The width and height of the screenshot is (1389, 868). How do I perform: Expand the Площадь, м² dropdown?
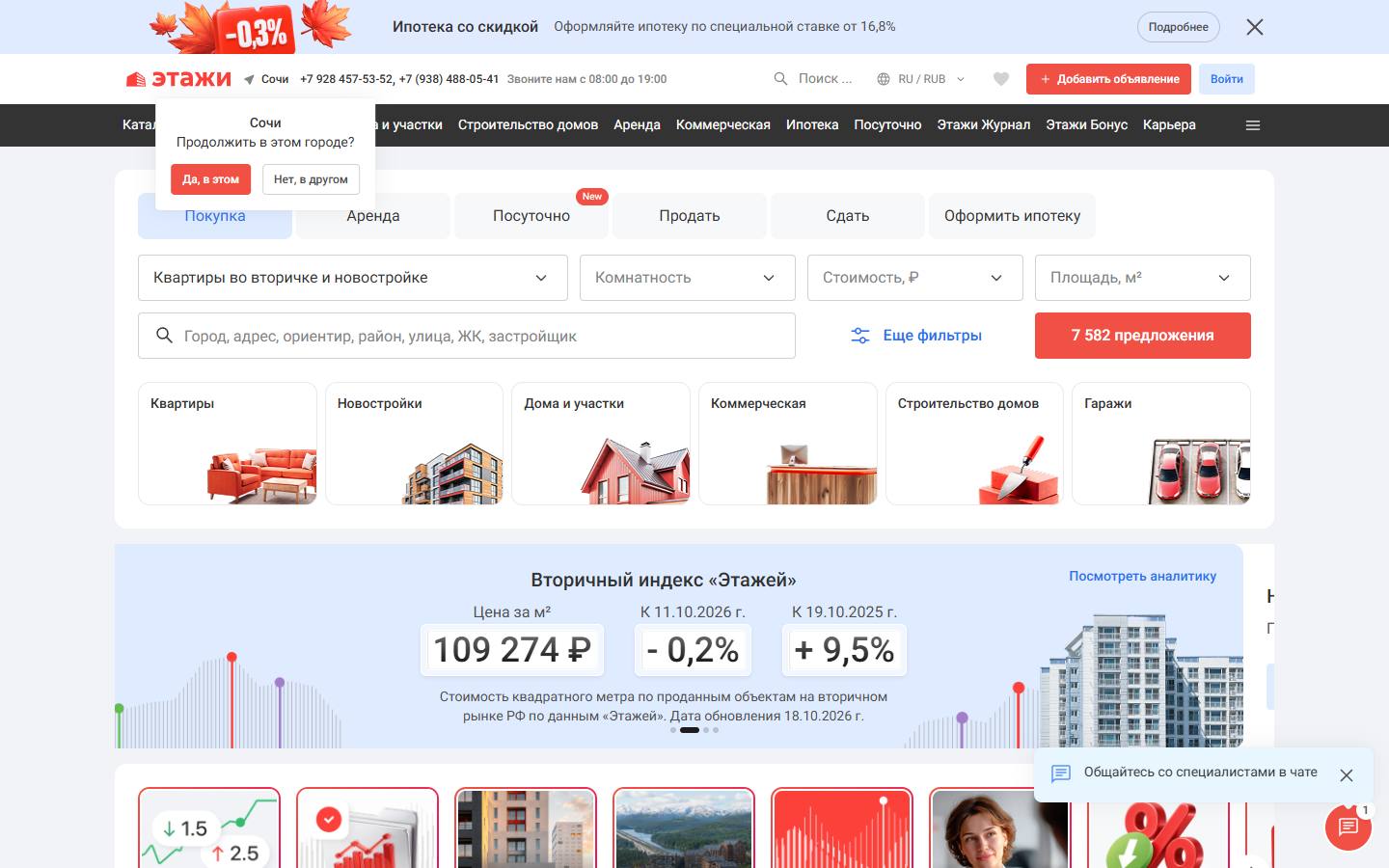[1143, 278]
